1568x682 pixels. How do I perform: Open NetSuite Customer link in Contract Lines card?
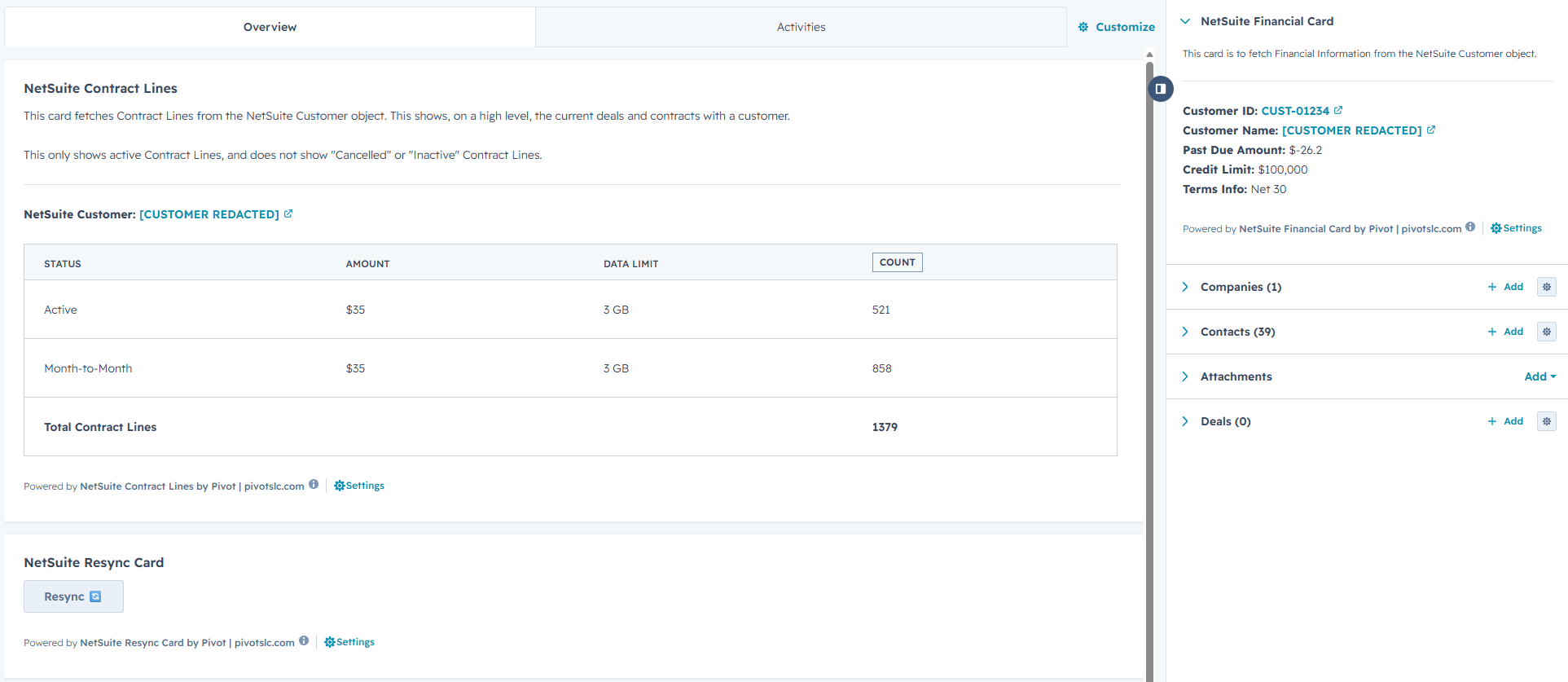(209, 214)
